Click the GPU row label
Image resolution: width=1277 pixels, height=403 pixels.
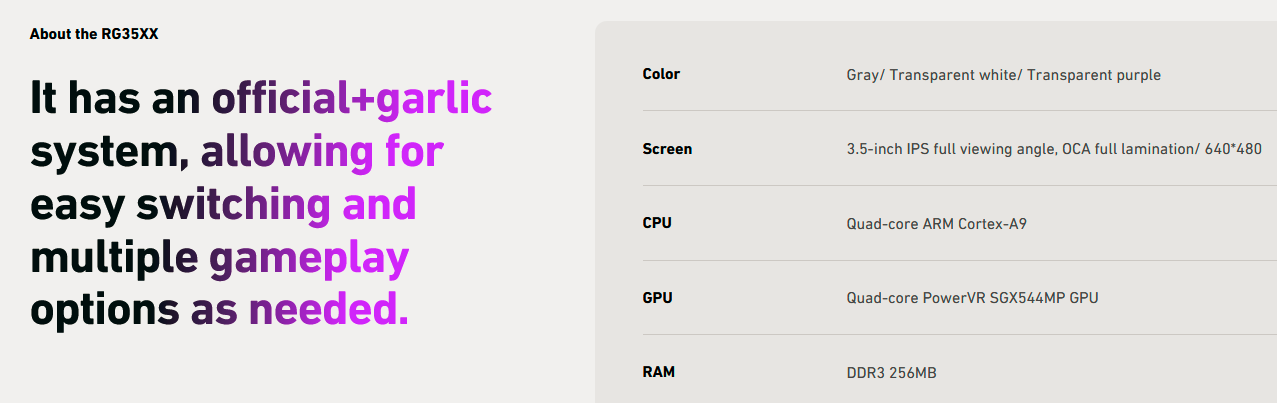(x=657, y=298)
